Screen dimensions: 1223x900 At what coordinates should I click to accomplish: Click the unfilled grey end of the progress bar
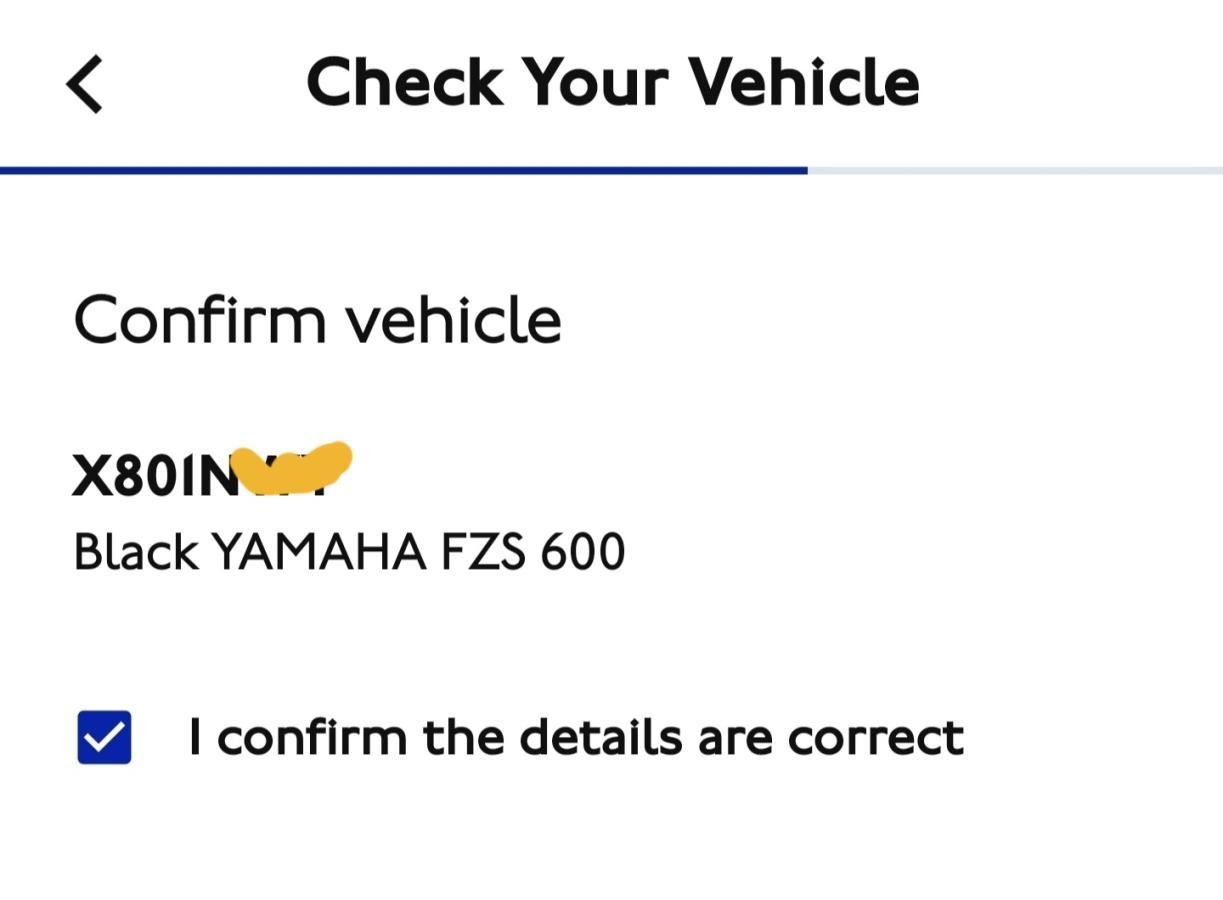1015,171
